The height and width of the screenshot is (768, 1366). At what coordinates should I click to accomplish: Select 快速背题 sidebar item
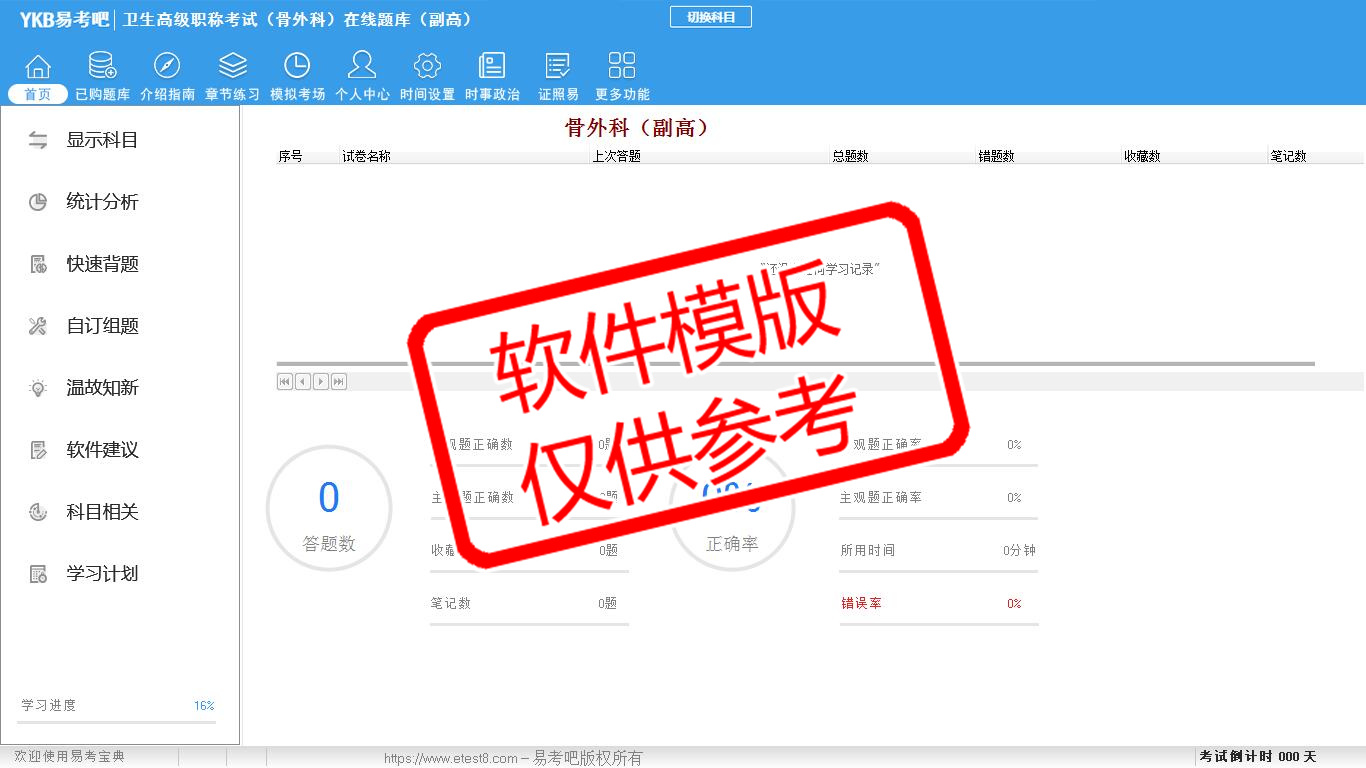[x=102, y=264]
